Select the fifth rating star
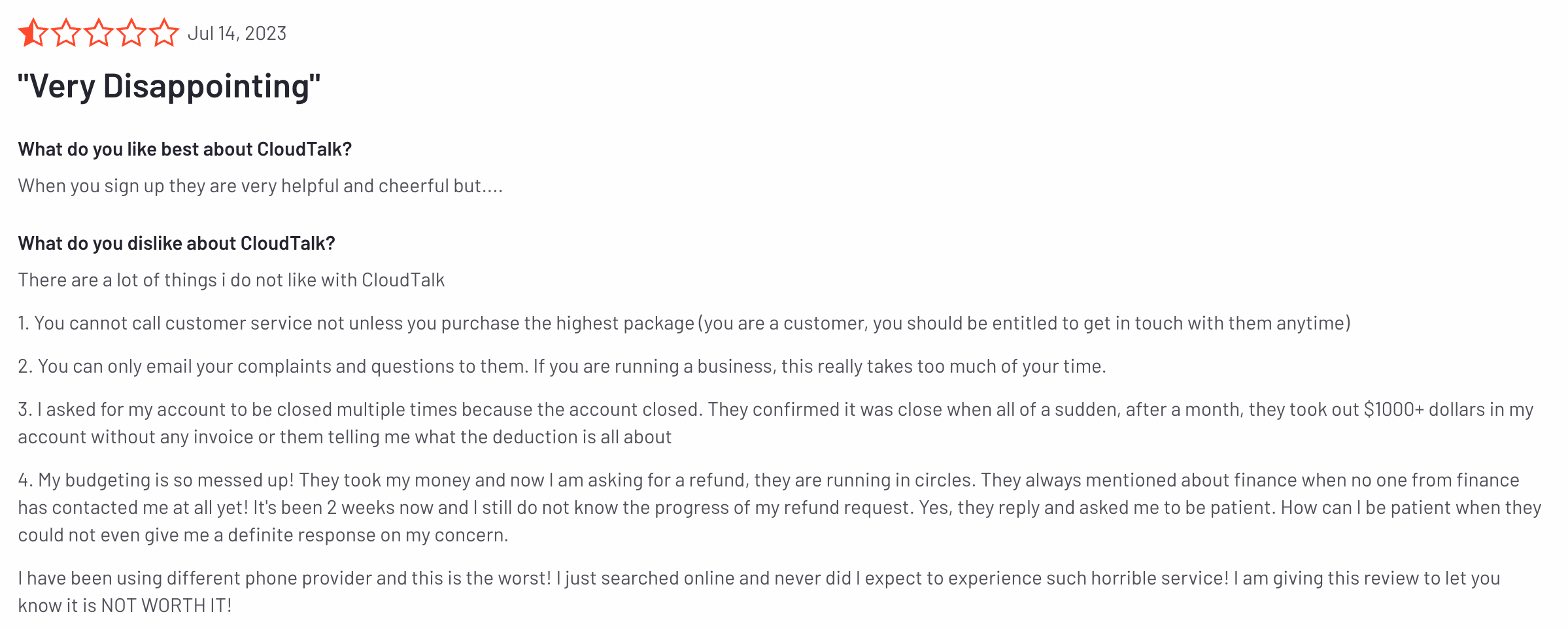The width and height of the screenshot is (1568, 629). click(x=164, y=33)
